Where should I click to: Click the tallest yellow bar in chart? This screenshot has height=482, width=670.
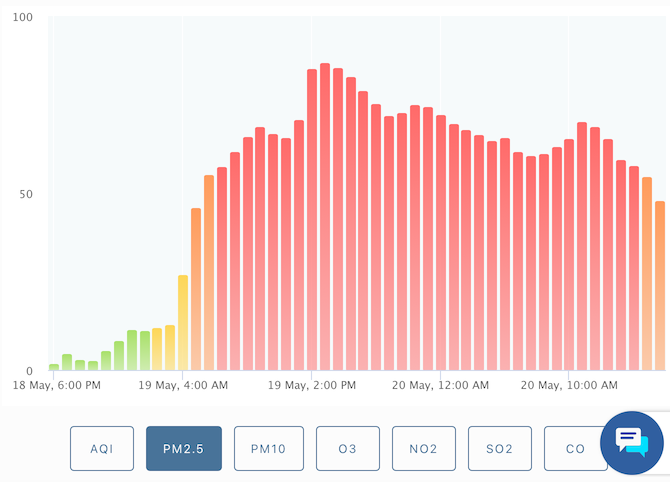point(183,322)
